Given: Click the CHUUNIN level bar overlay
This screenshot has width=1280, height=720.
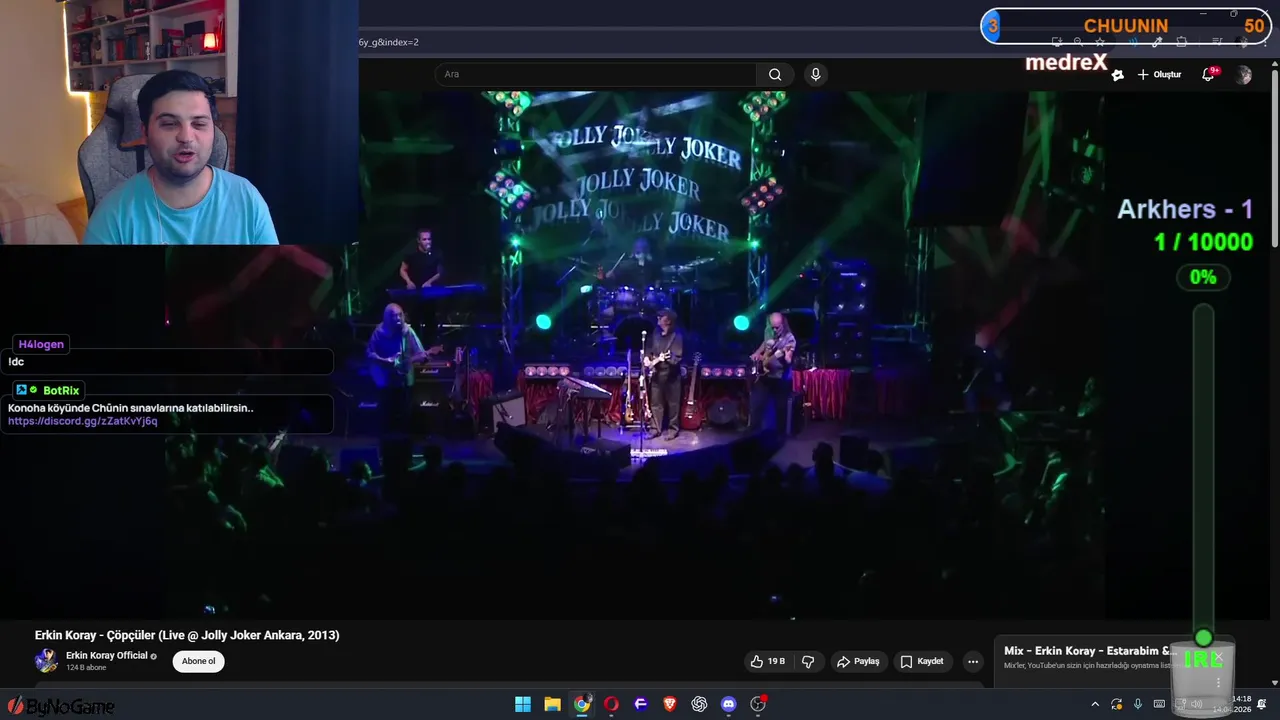Looking at the screenshot, I should [x=1127, y=26].
